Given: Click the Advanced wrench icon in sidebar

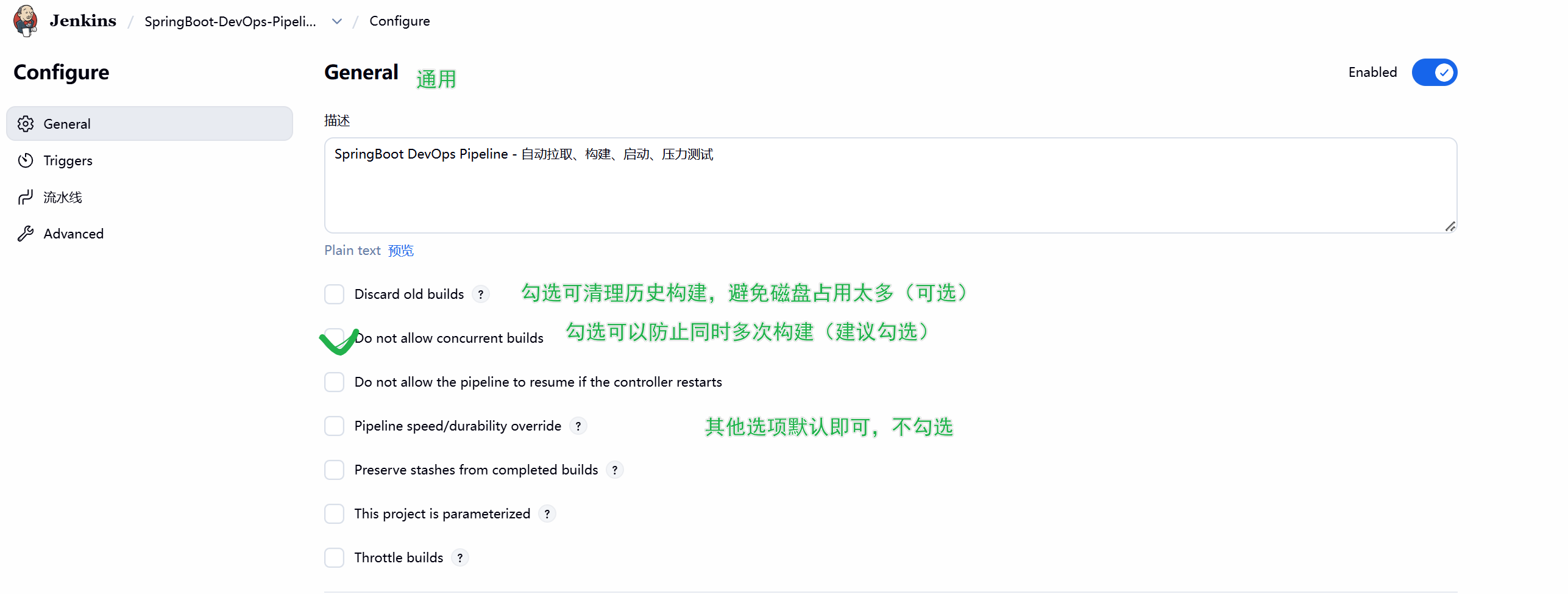Looking at the screenshot, I should [x=26, y=234].
